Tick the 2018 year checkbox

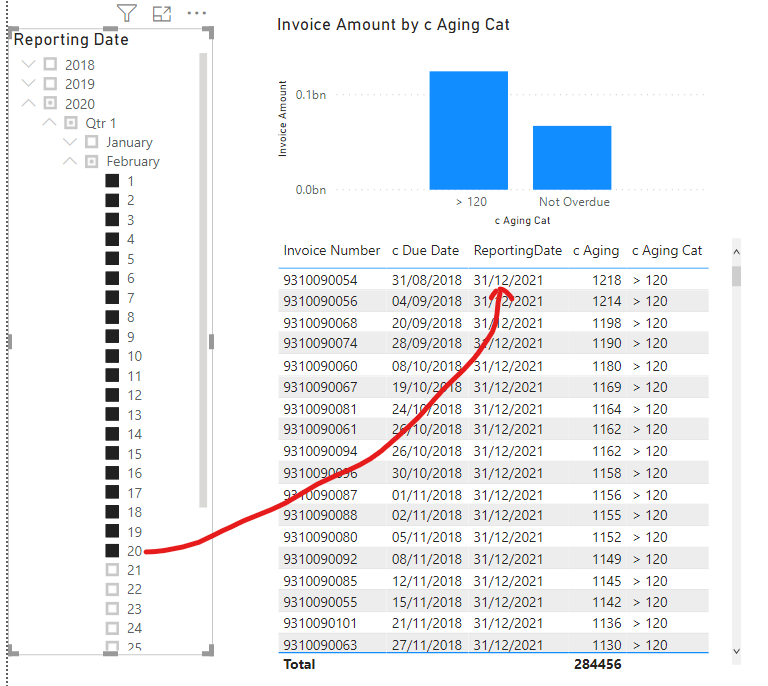pos(50,64)
